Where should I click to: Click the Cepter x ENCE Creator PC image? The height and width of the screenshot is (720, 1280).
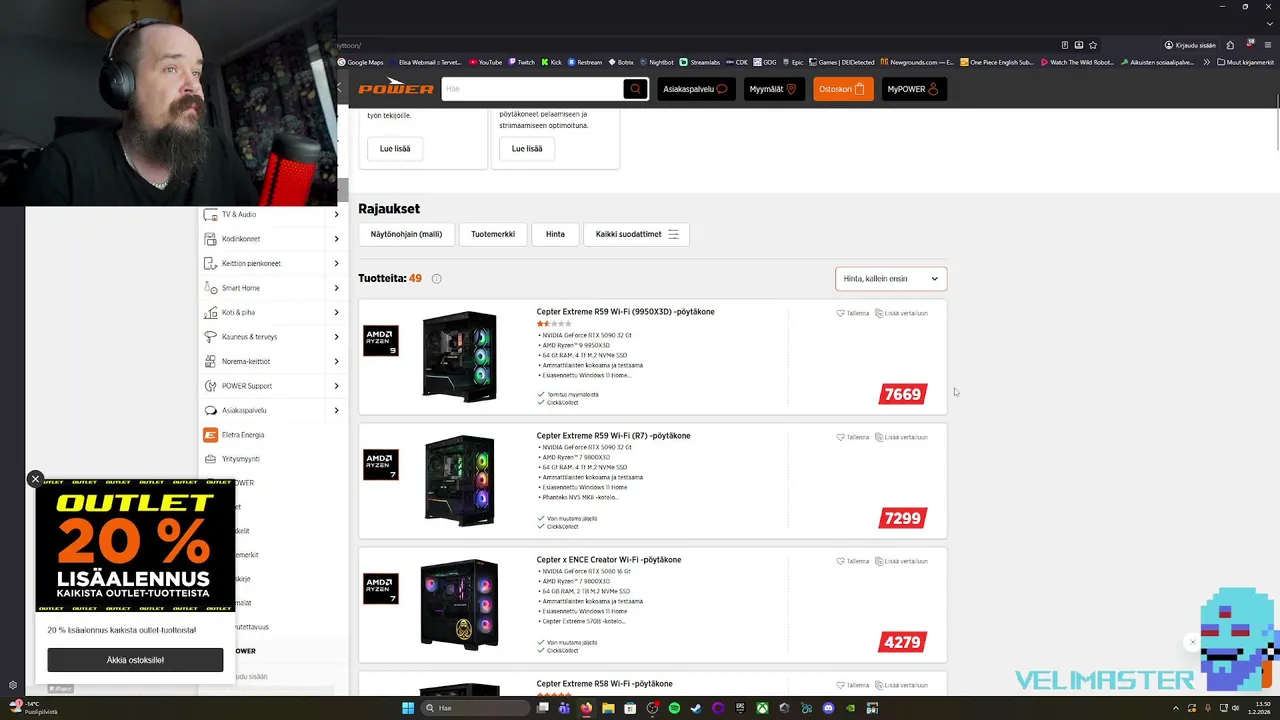coord(459,604)
